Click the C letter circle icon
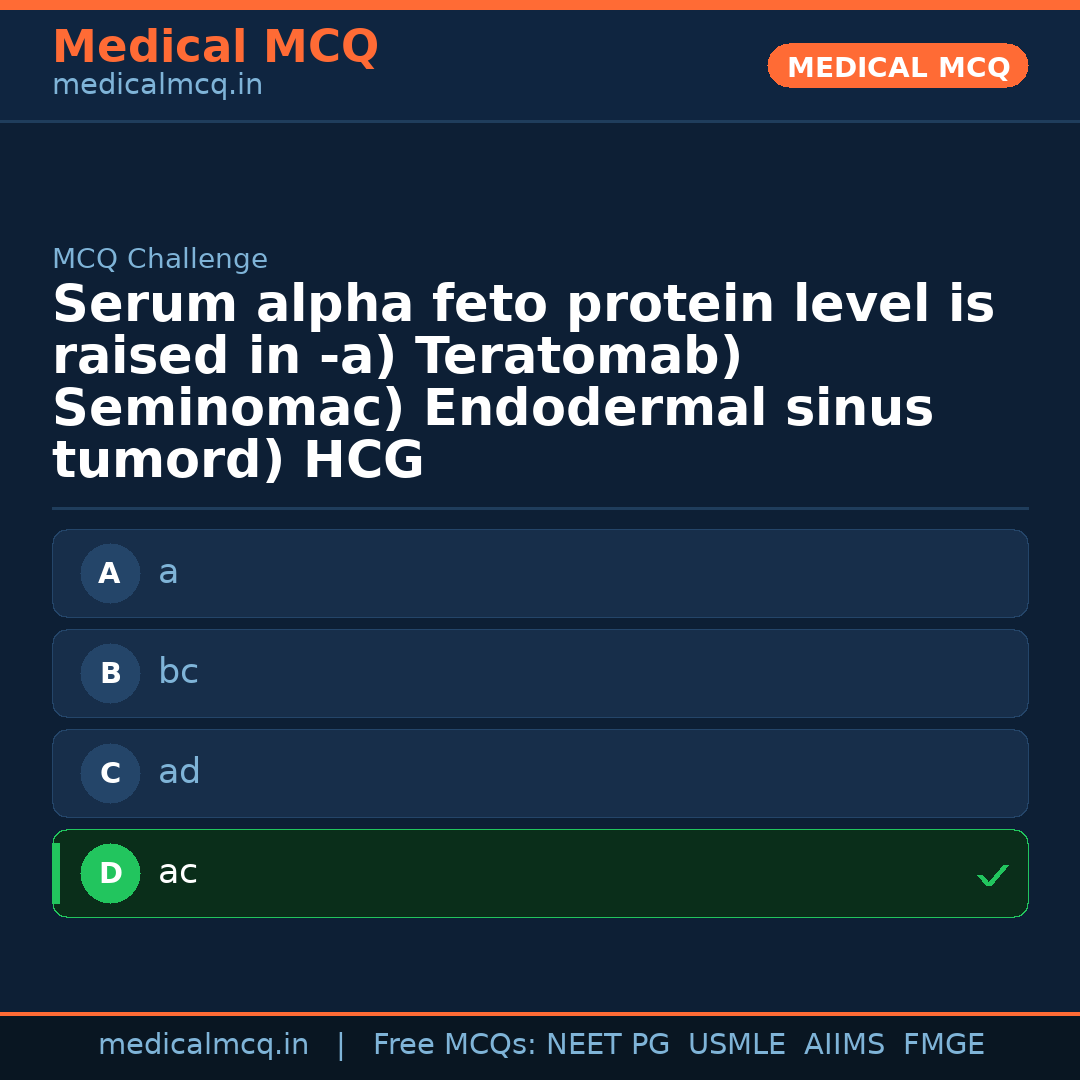This screenshot has width=1080, height=1080. [110, 773]
